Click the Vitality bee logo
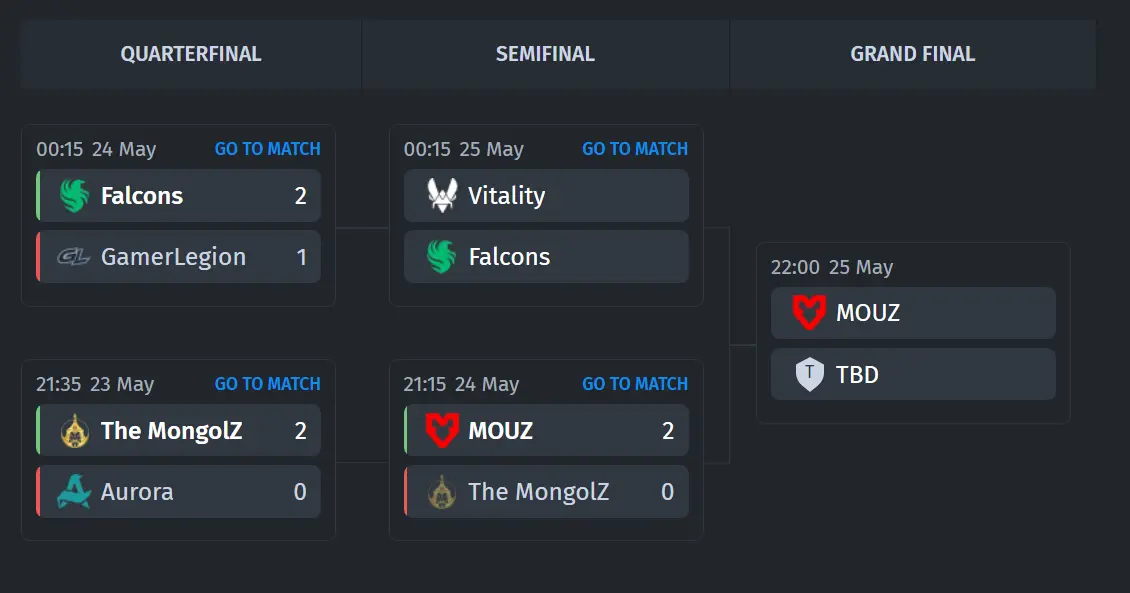 pyautogui.click(x=442, y=195)
